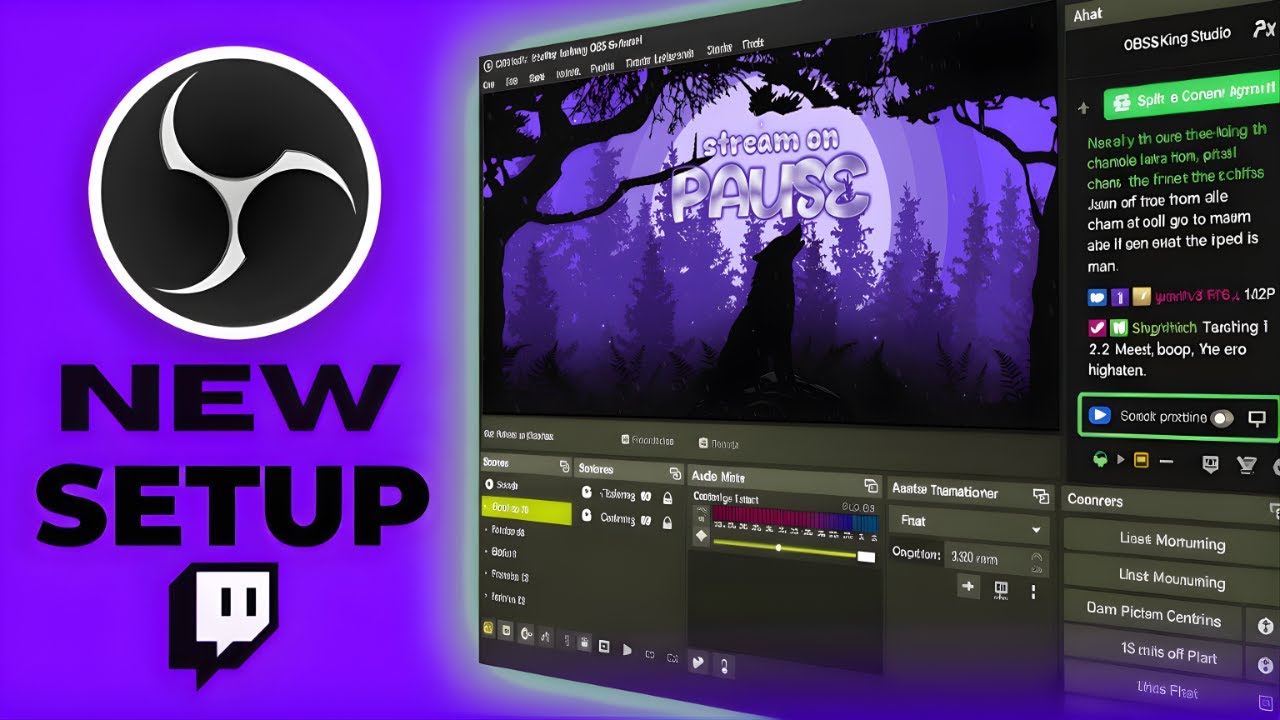Click the Twitch logo below 'SETUP'
Viewport: 1280px width, 720px height.
pyautogui.click(x=223, y=625)
